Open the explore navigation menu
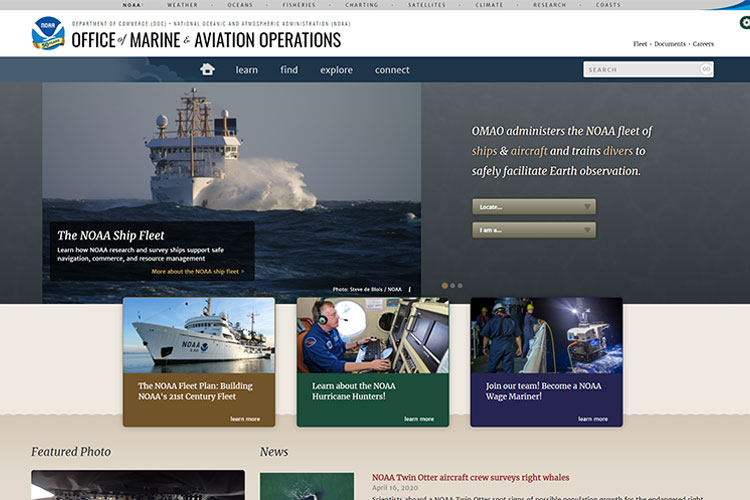This screenshot has width=750, height=500. [x=336, y=70]
